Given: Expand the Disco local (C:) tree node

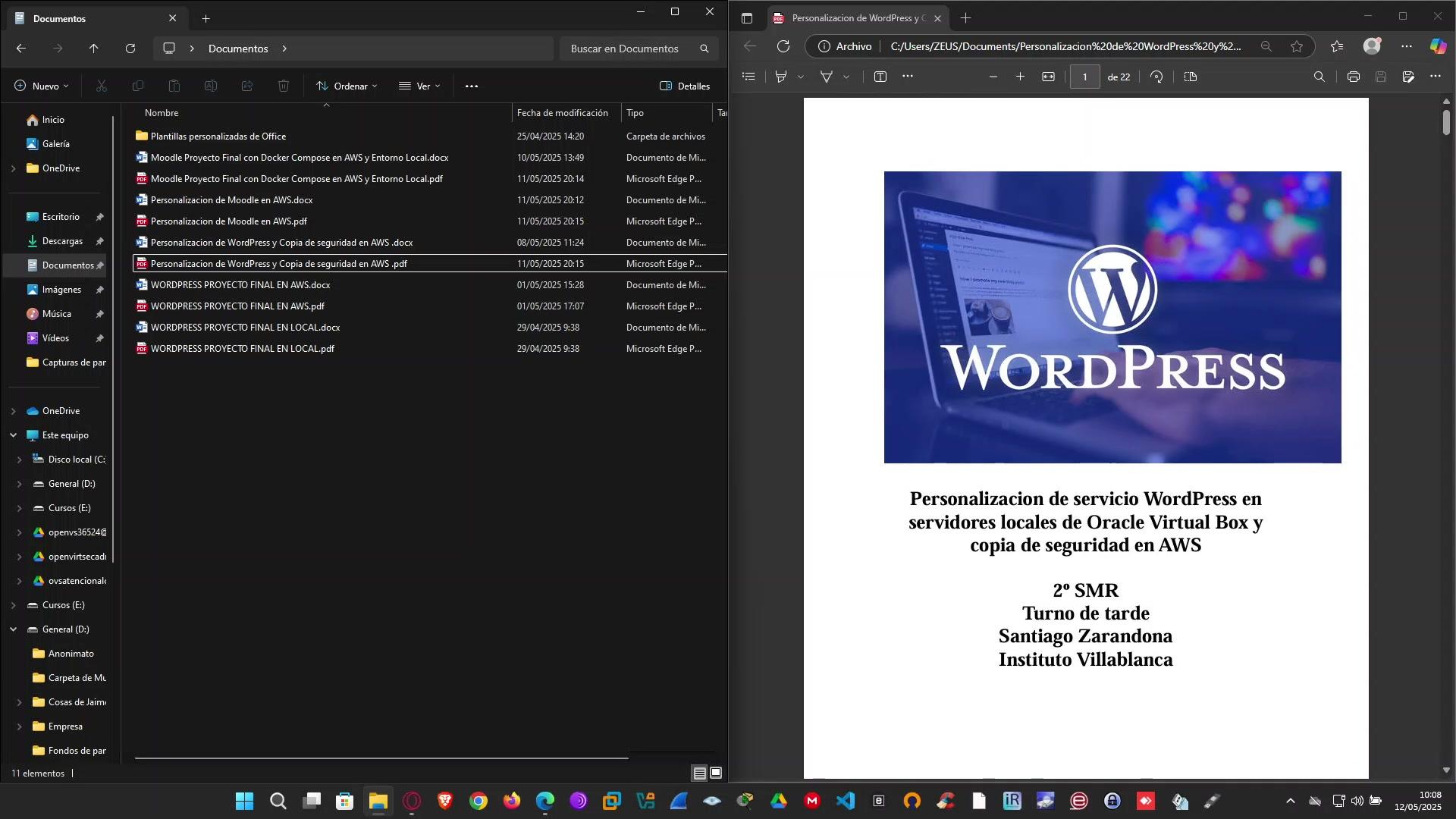Looking at the screenshot, I should coord(20,460).
